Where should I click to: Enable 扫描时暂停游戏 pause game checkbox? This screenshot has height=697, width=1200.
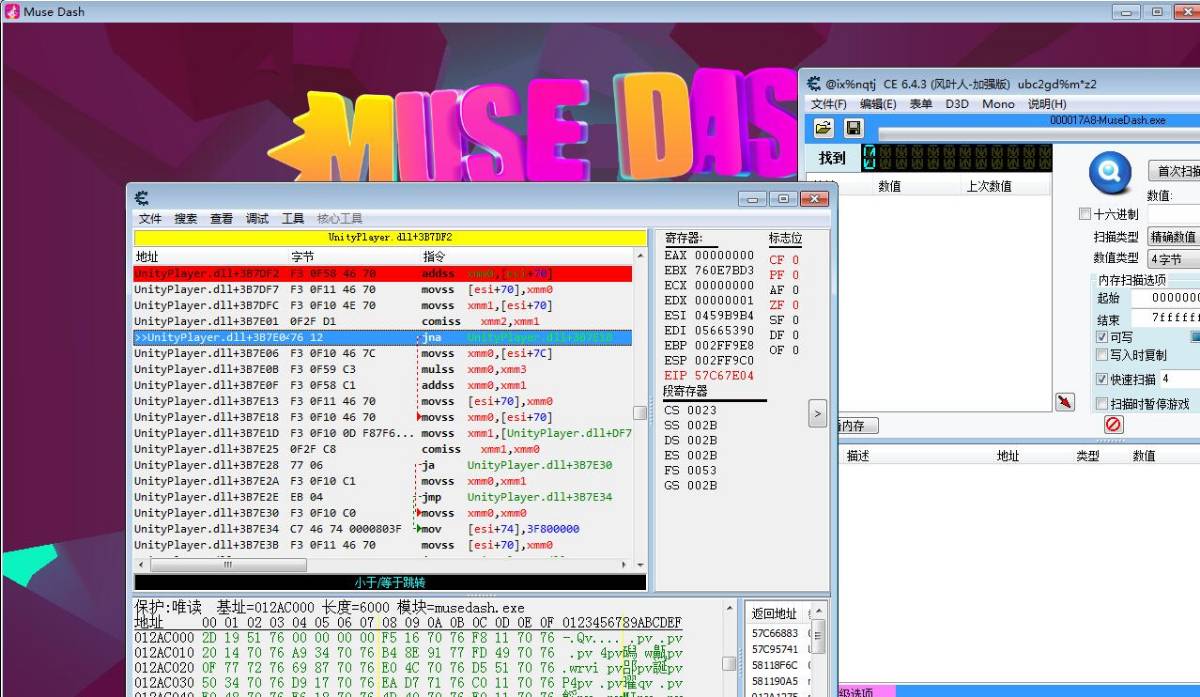1102,404
